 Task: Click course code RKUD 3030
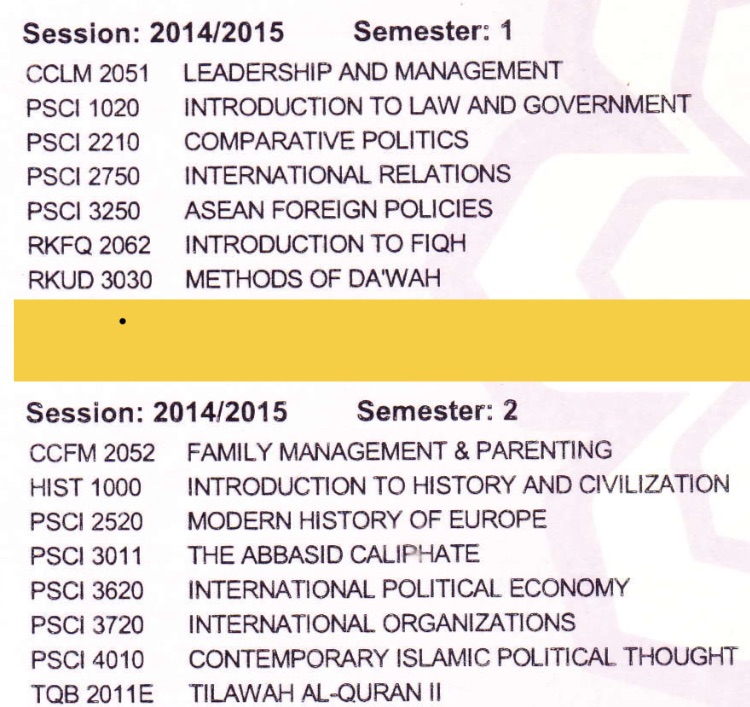click(90, 280)
